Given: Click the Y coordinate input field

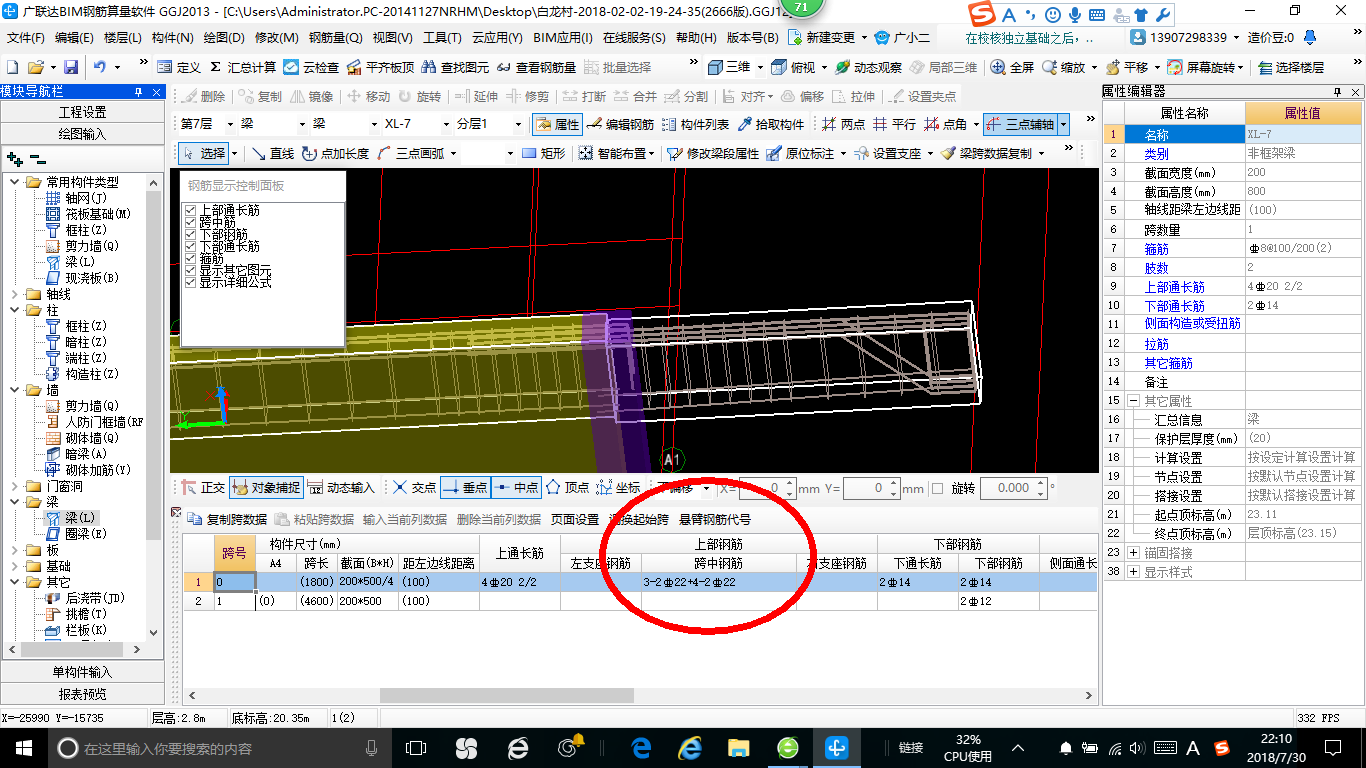Looking at the screenshot, I should (x=863, y=488).
